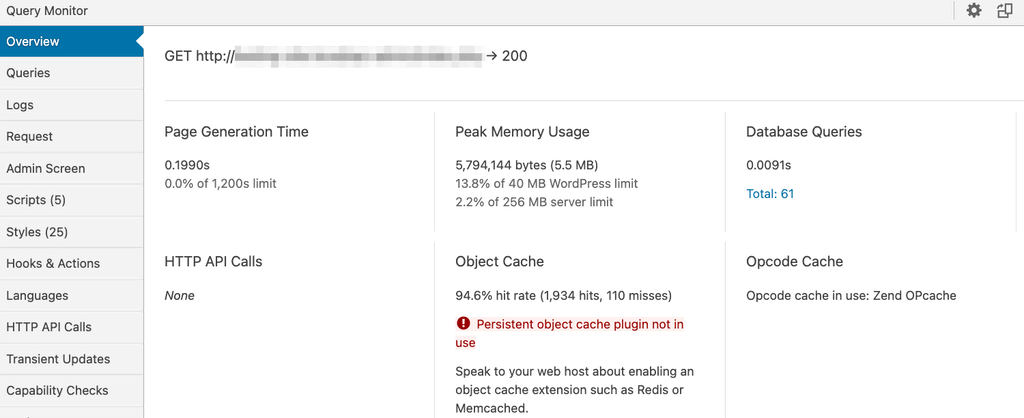Select the Overview menu item
Viewport: 1024px width, 418px height.
click(x=33, y=42)
